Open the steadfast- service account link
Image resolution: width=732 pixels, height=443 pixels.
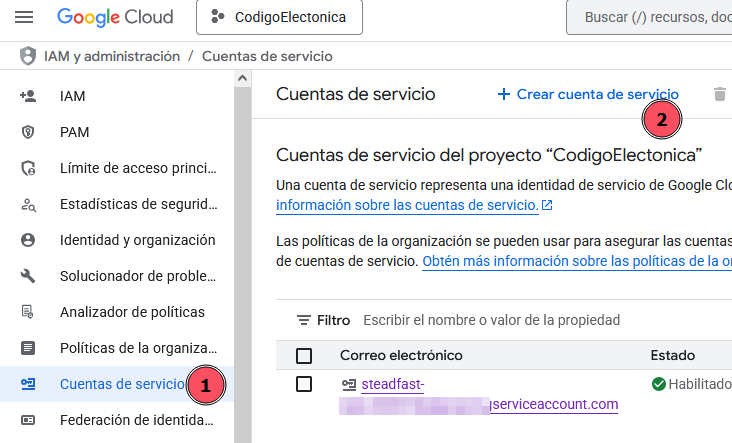(x=393, y=384)
